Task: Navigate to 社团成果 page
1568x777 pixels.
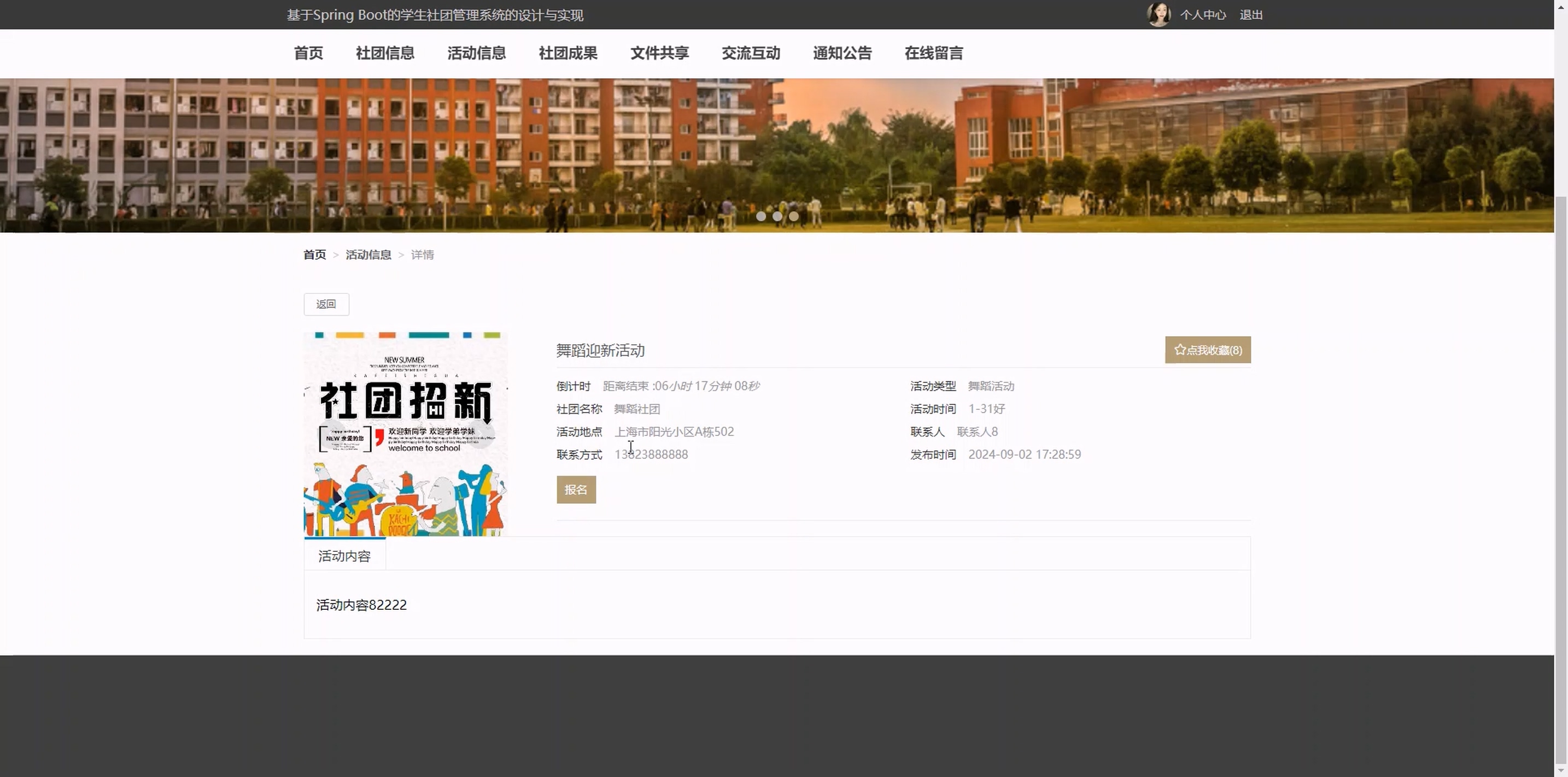Action: [568, 53]
